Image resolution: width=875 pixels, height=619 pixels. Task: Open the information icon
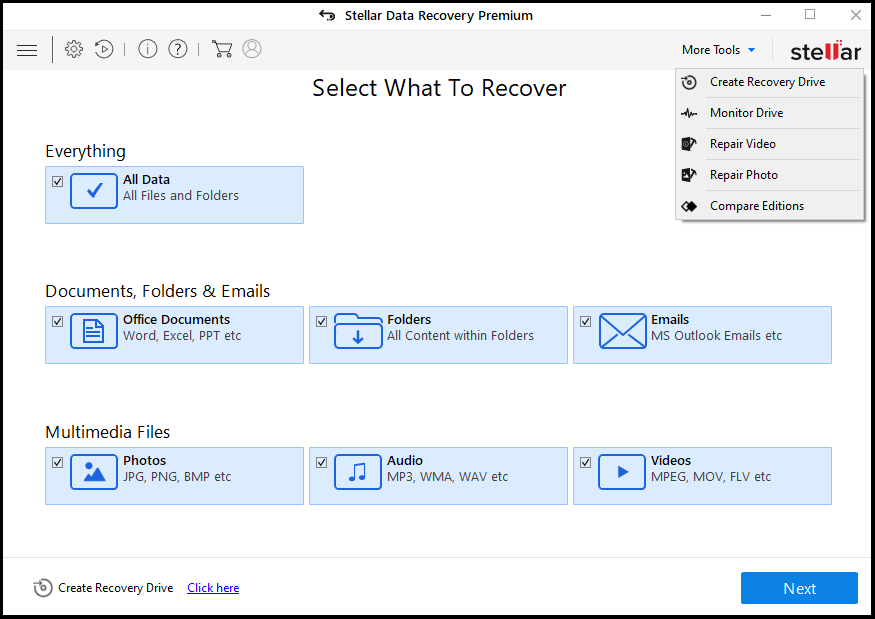(x=147, y=49)
